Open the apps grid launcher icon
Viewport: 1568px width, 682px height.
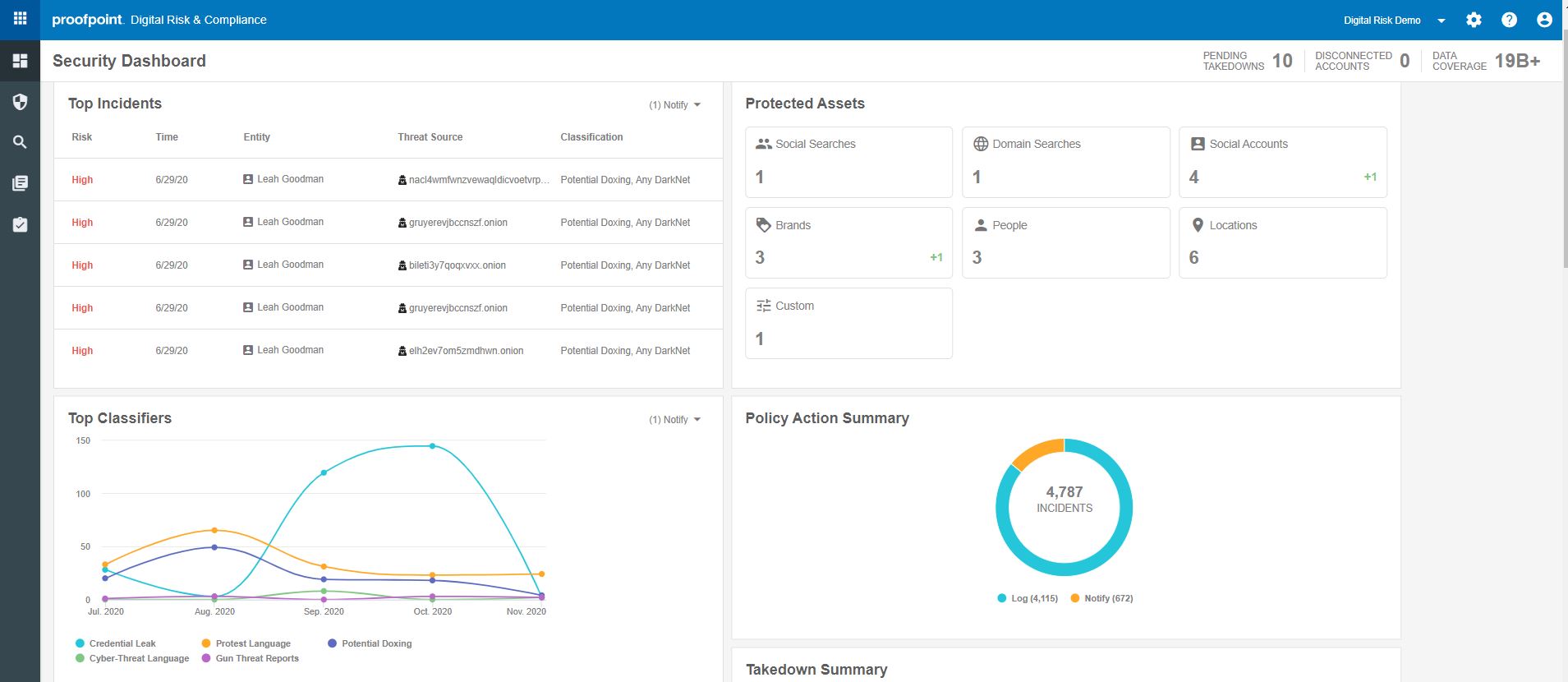[20, 19]
